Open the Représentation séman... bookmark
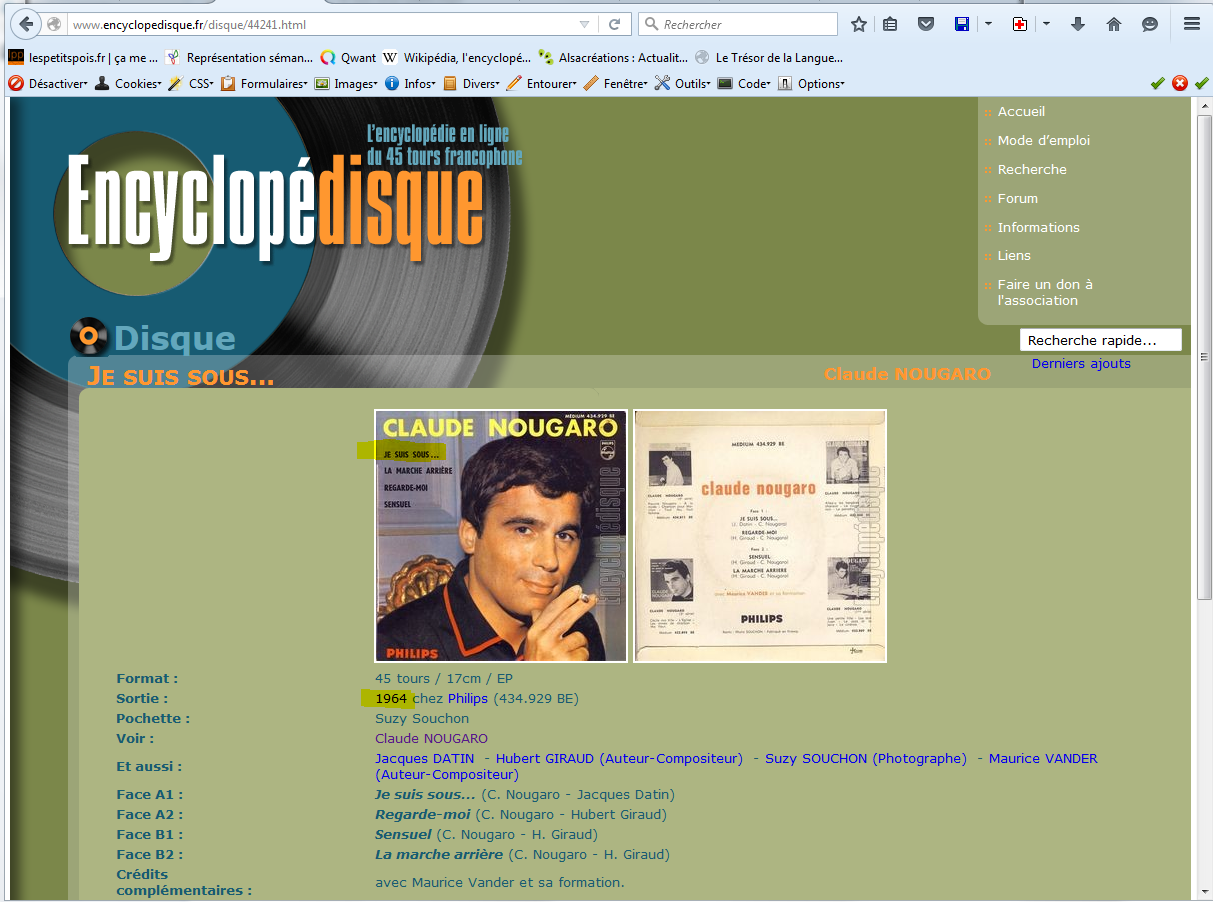 (240, 58)
